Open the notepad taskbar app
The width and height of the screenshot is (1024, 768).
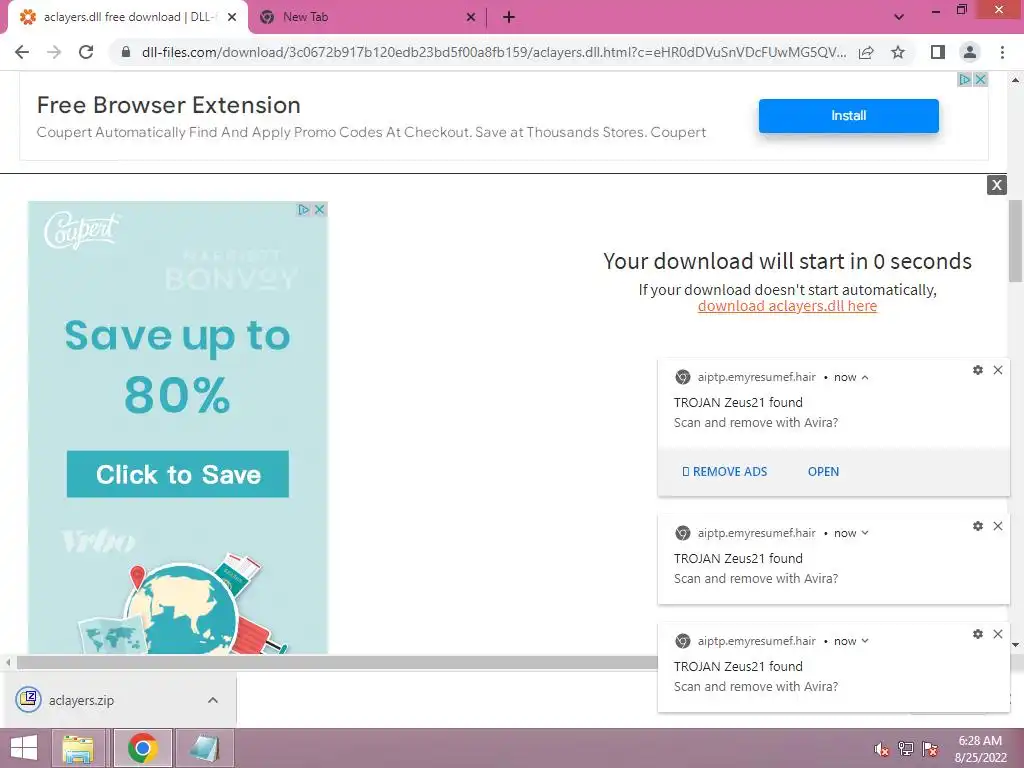click(204, 748)
